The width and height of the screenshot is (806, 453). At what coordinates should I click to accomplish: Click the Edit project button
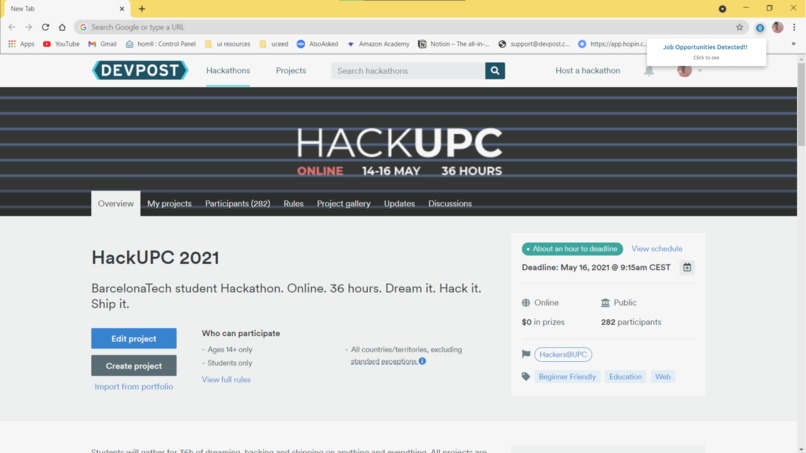pyautogui.click(x=134, y=338)
